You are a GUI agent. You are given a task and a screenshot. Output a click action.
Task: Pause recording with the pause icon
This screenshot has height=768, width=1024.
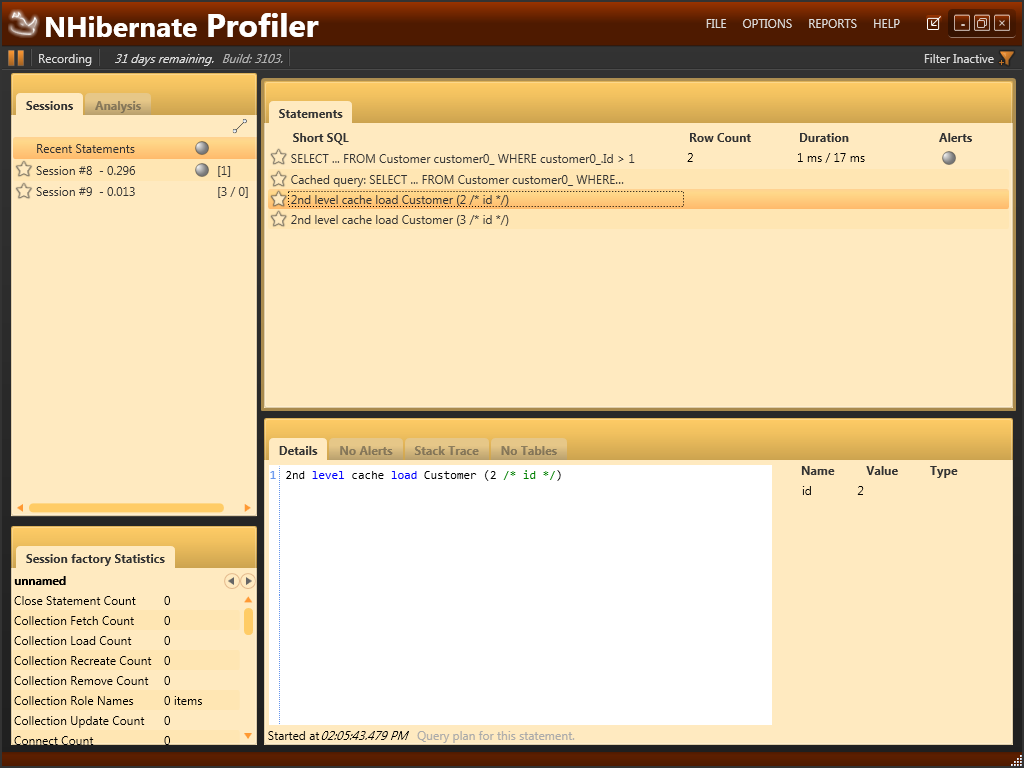[x=16, y=58]
